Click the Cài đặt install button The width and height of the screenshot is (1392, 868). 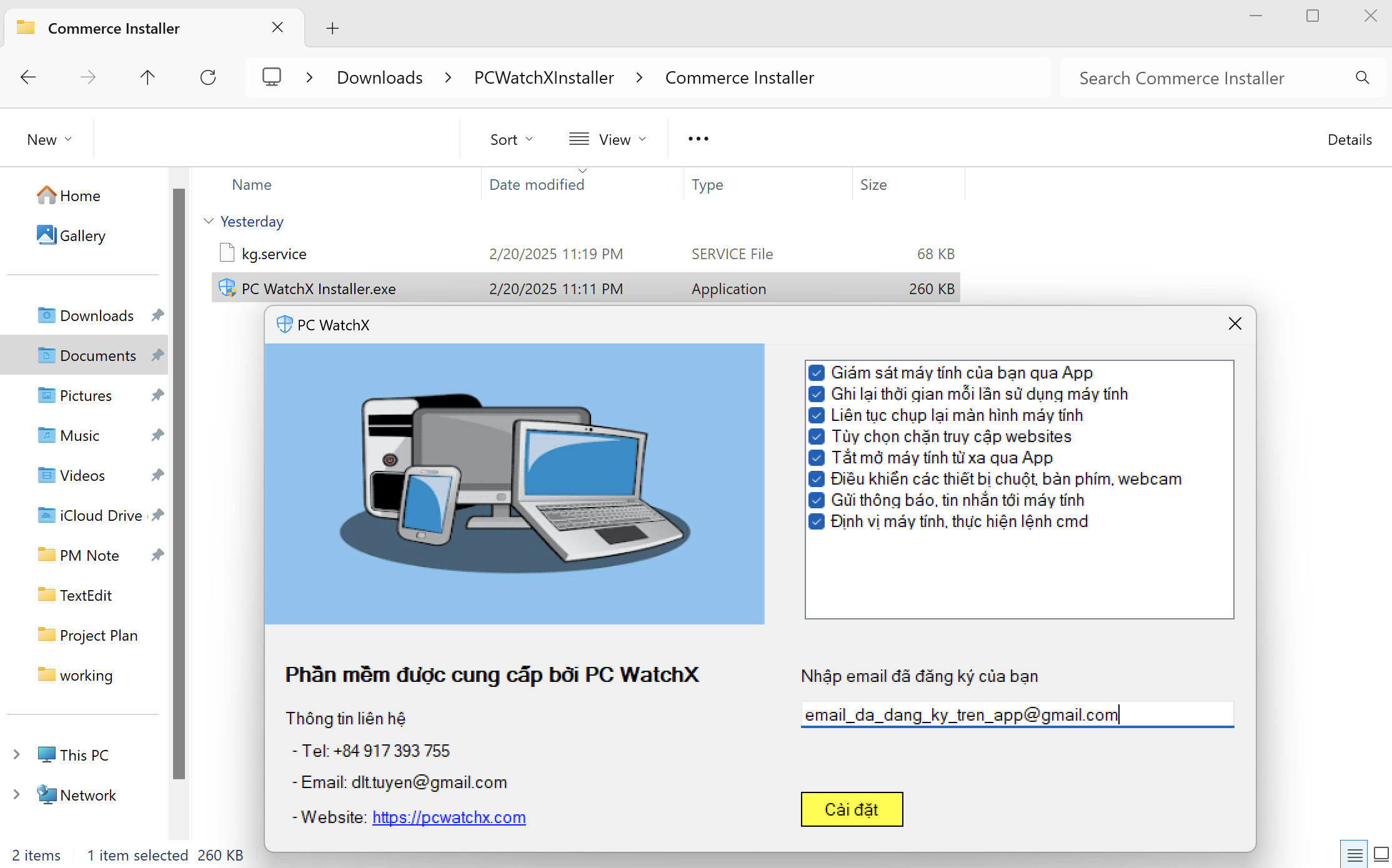pyautogui.click(x=852, y=809)
